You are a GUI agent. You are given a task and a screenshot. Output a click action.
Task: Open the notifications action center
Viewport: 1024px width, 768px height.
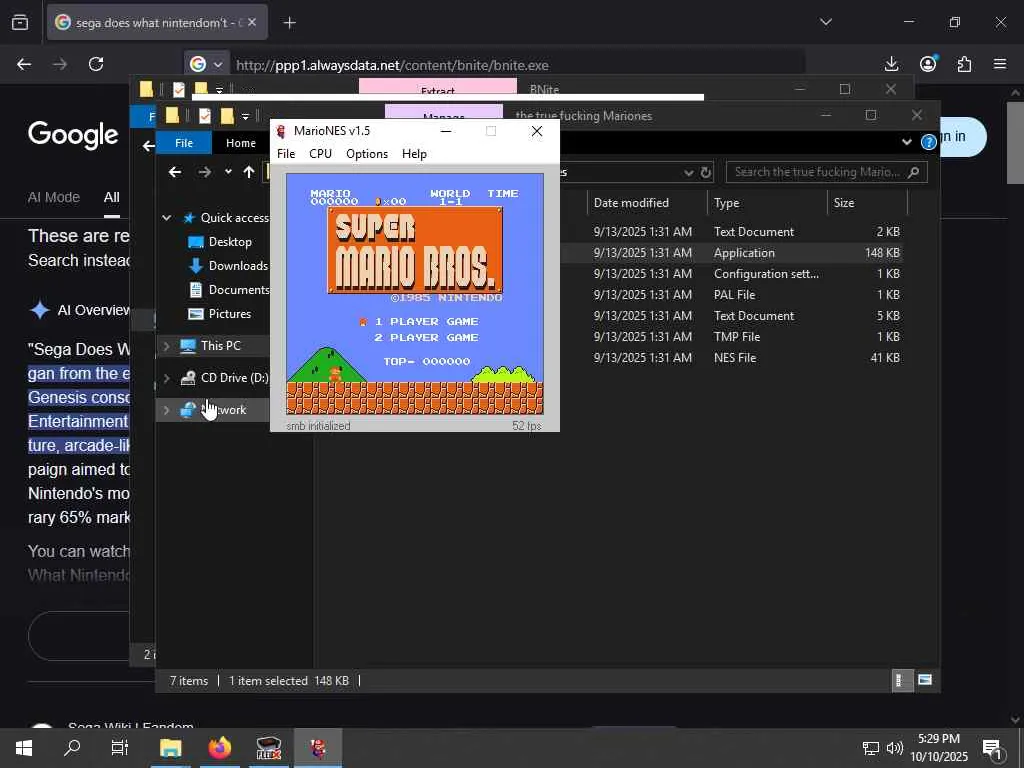993,750
